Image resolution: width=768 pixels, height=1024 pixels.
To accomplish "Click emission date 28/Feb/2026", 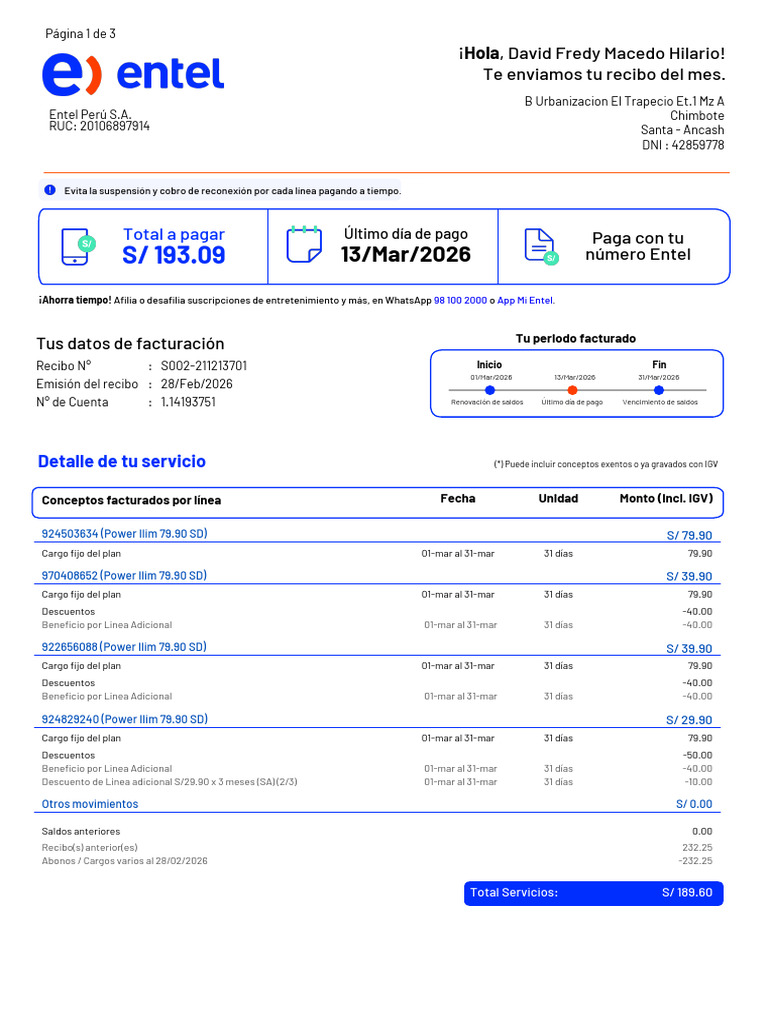I will 197,384.
